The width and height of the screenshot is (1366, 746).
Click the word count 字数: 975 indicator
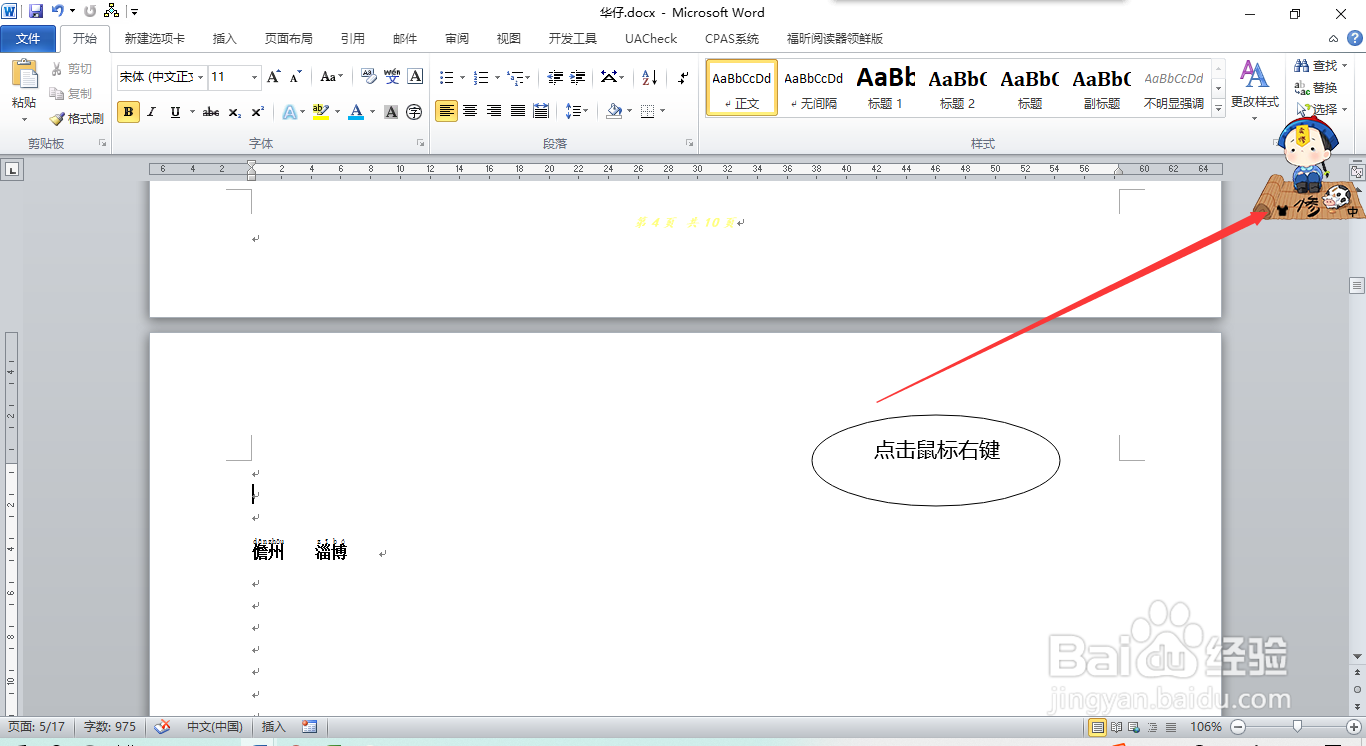click(x=109, y=727)
